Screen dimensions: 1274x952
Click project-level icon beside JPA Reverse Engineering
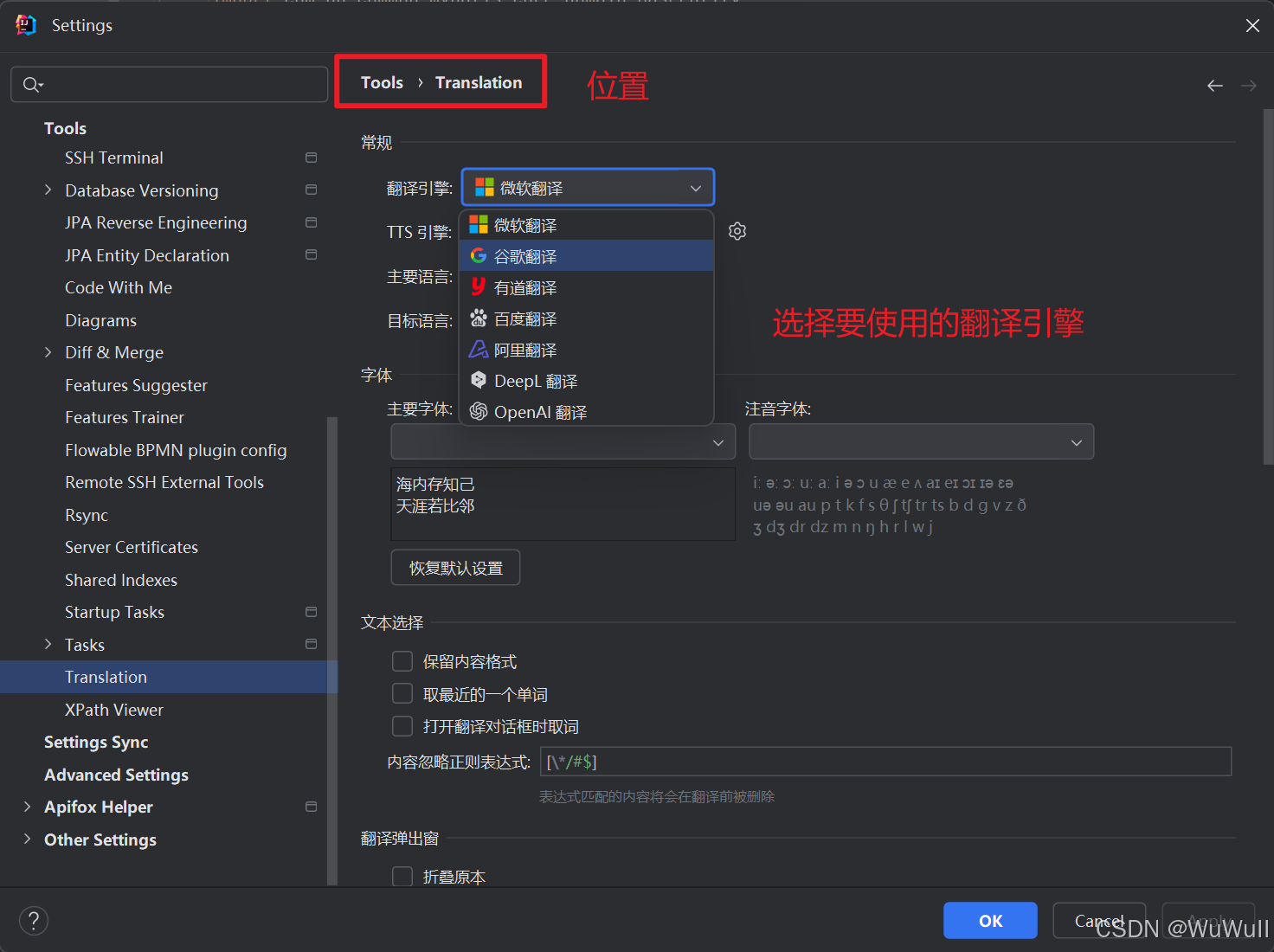[x=311, y=222]
